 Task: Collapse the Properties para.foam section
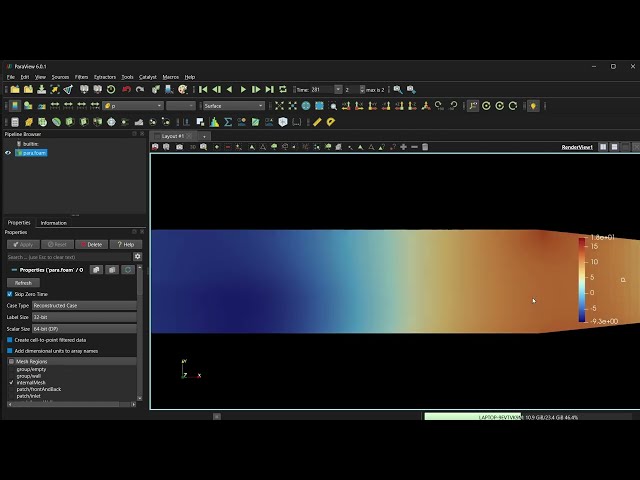coord(14,270)
